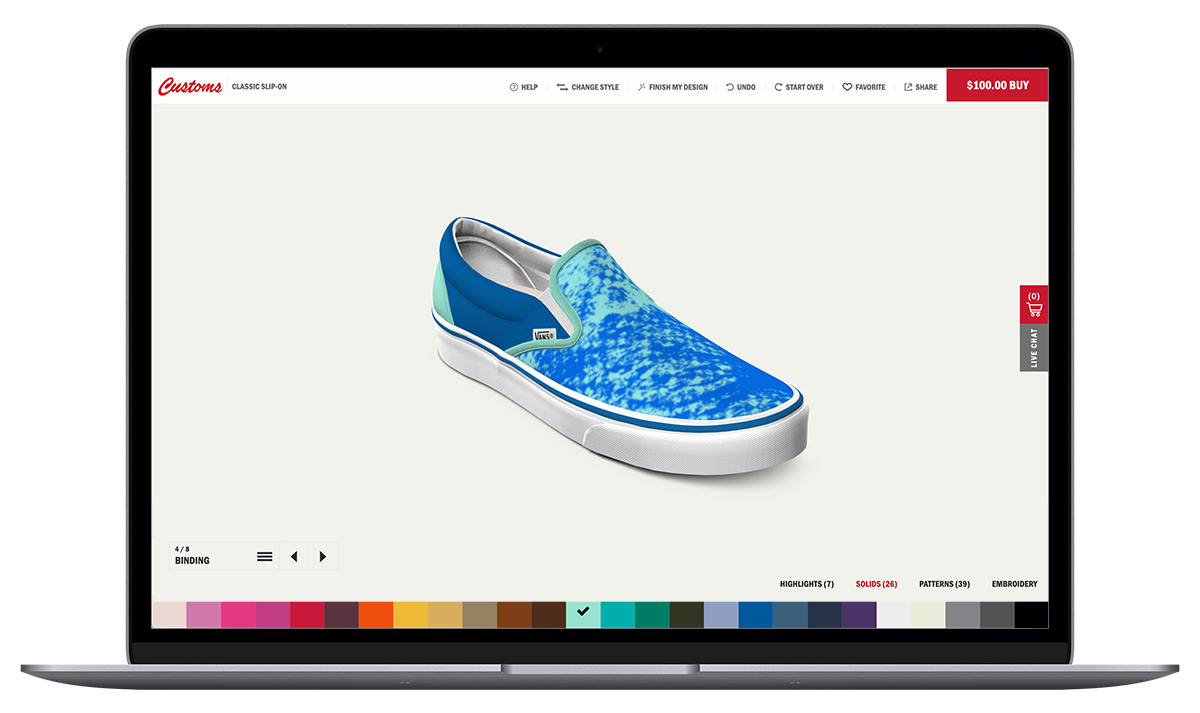Open the parts list hamburger menu

click(x=264, y=556)
